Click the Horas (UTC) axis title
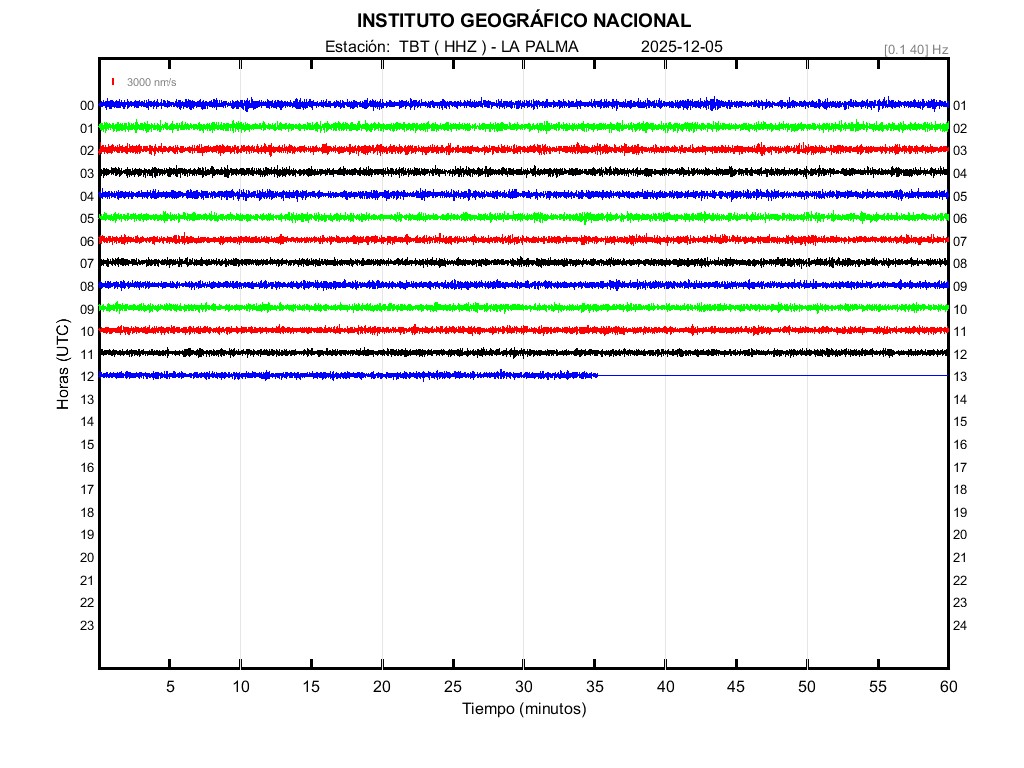Screen dimensions: 1024x768 63,365
